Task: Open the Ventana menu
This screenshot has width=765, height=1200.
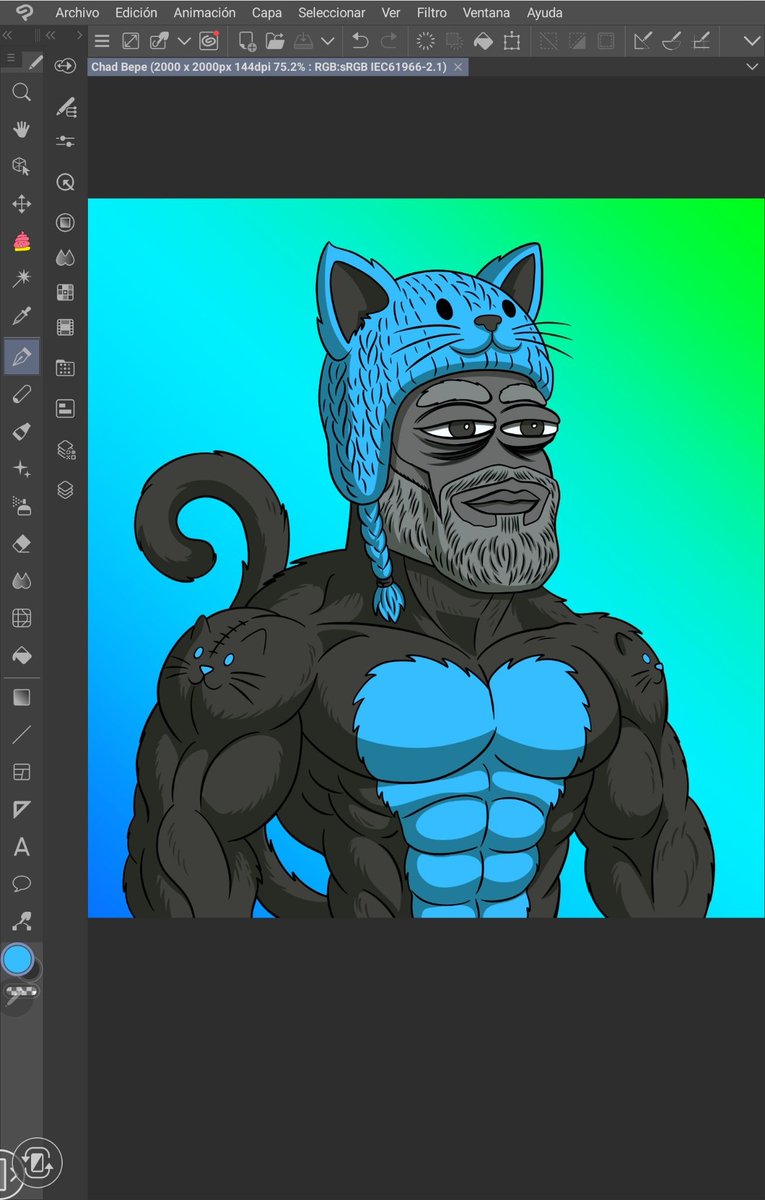Action: [x=486, y=13]
